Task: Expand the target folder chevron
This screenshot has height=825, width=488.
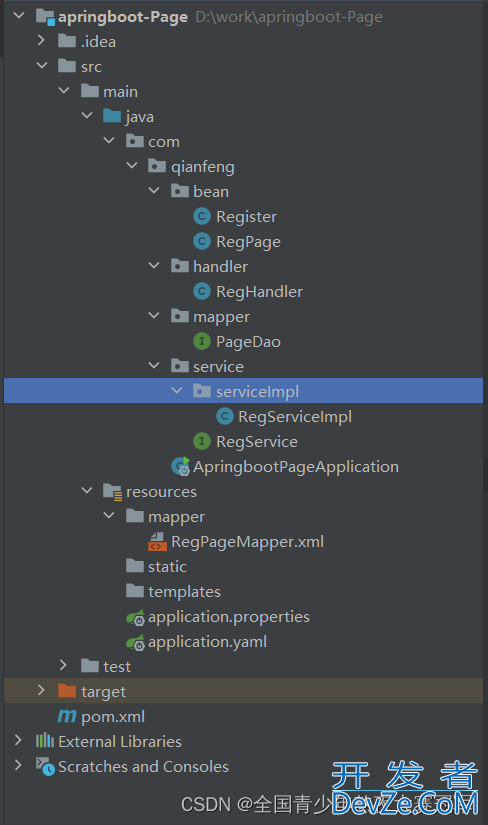Action: [42, 690]
